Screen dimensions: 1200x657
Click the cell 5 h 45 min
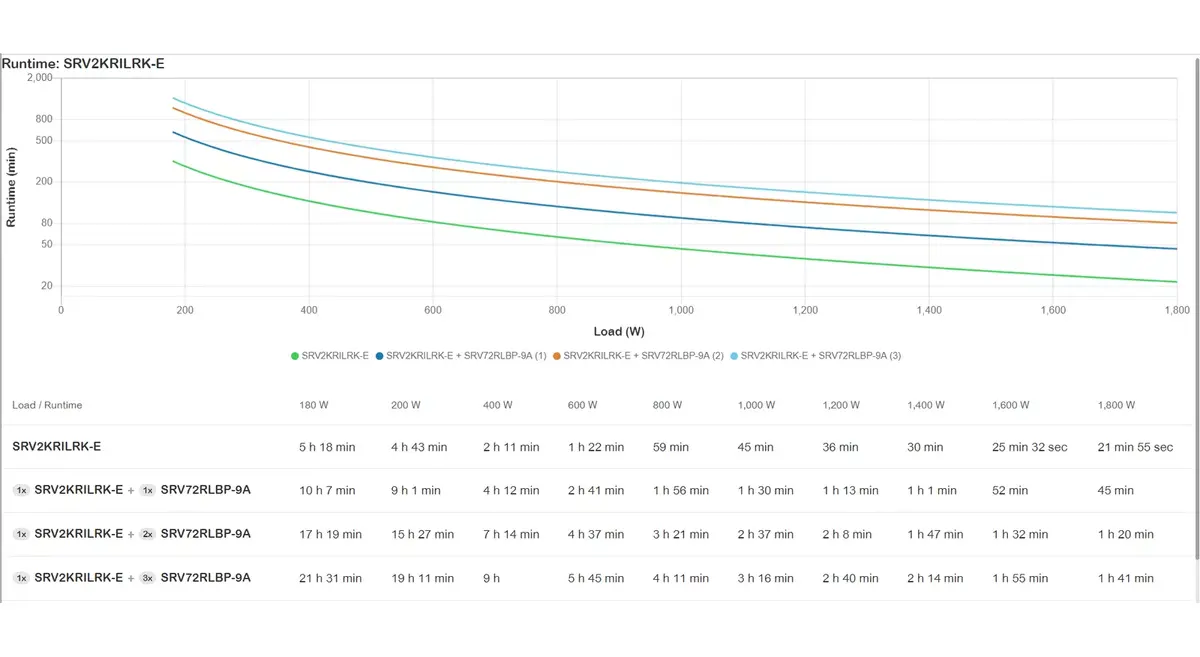[x=596, y=579]
